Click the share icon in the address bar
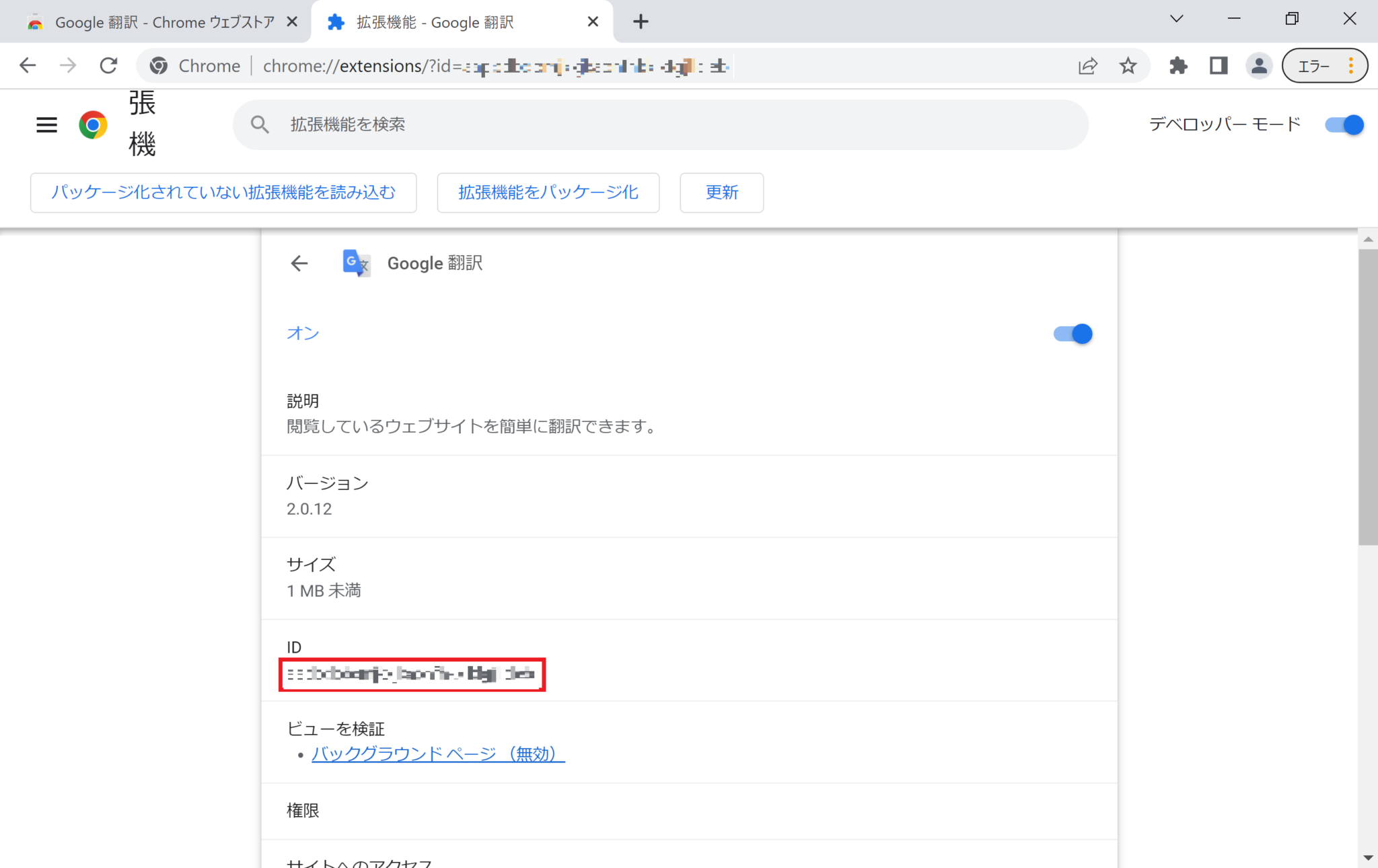Viewport: 1378px width, 868px height. (x=1087, y=65)
